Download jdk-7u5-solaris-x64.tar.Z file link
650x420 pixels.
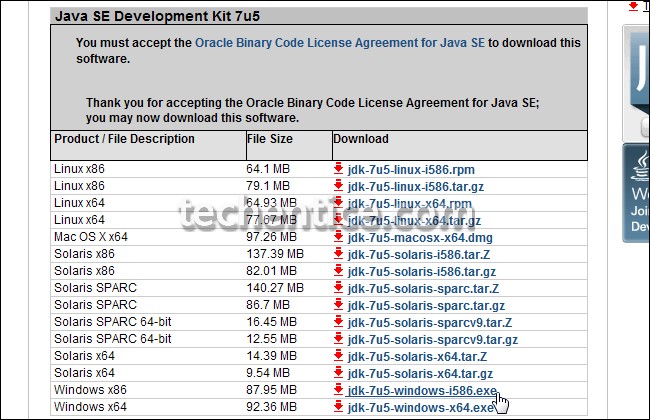coord(417,357)
